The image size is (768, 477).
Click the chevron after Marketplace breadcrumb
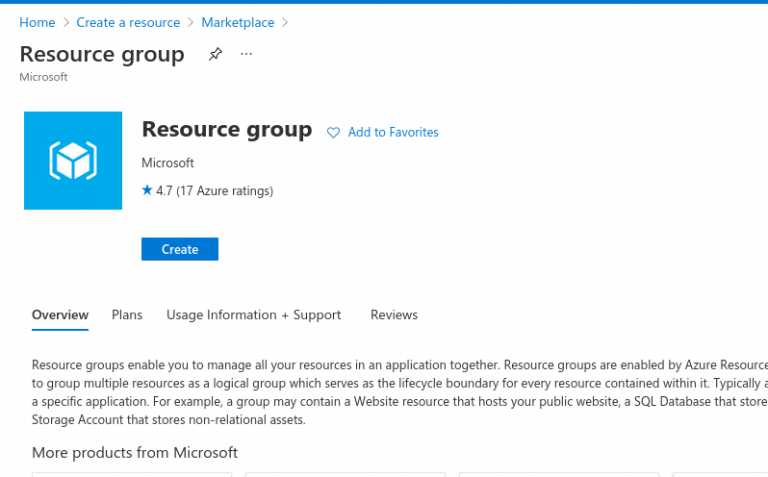285,22
